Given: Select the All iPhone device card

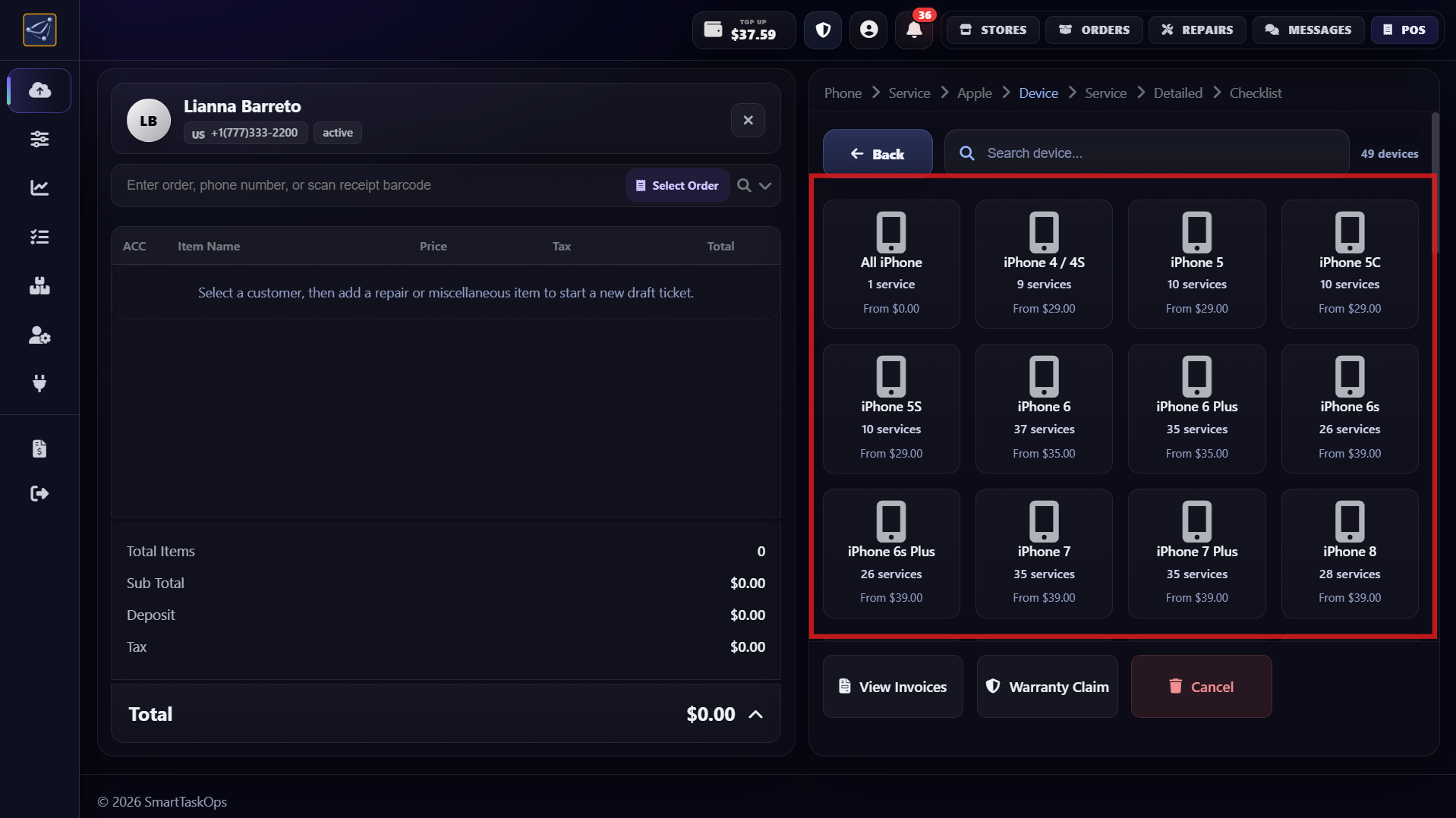Looking at the screenshot, I should coord(891,264).
